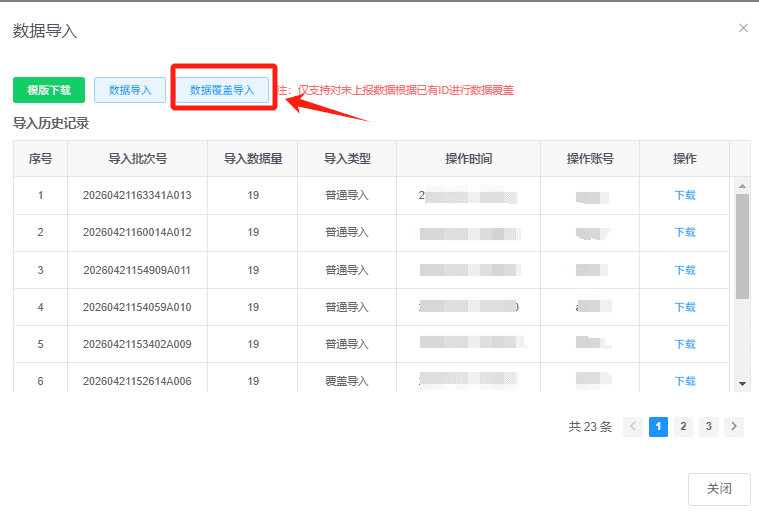Click batch number 20260421160014A012
The width and height of the screenshot is (759, 514).
tap(137, 232)
